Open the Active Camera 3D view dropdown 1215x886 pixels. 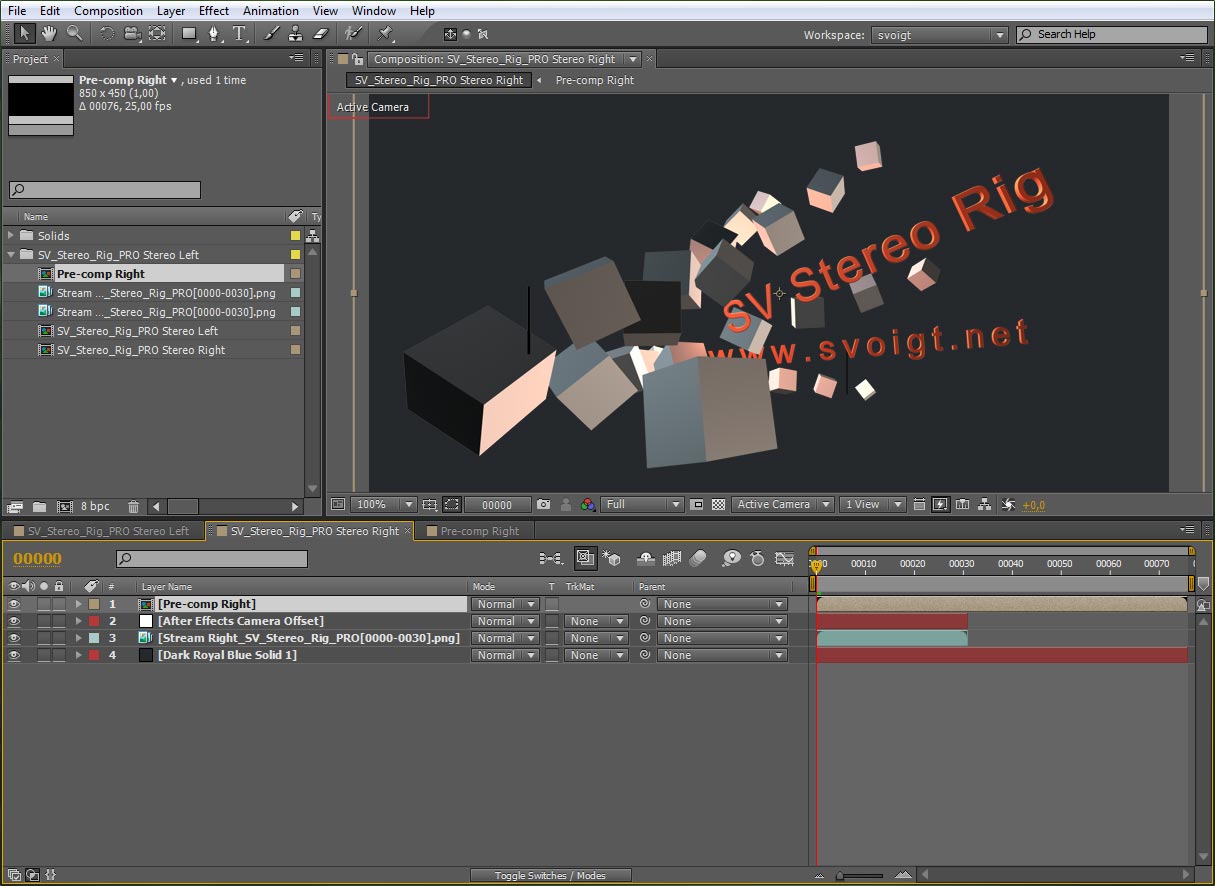[x=783, y=505]
